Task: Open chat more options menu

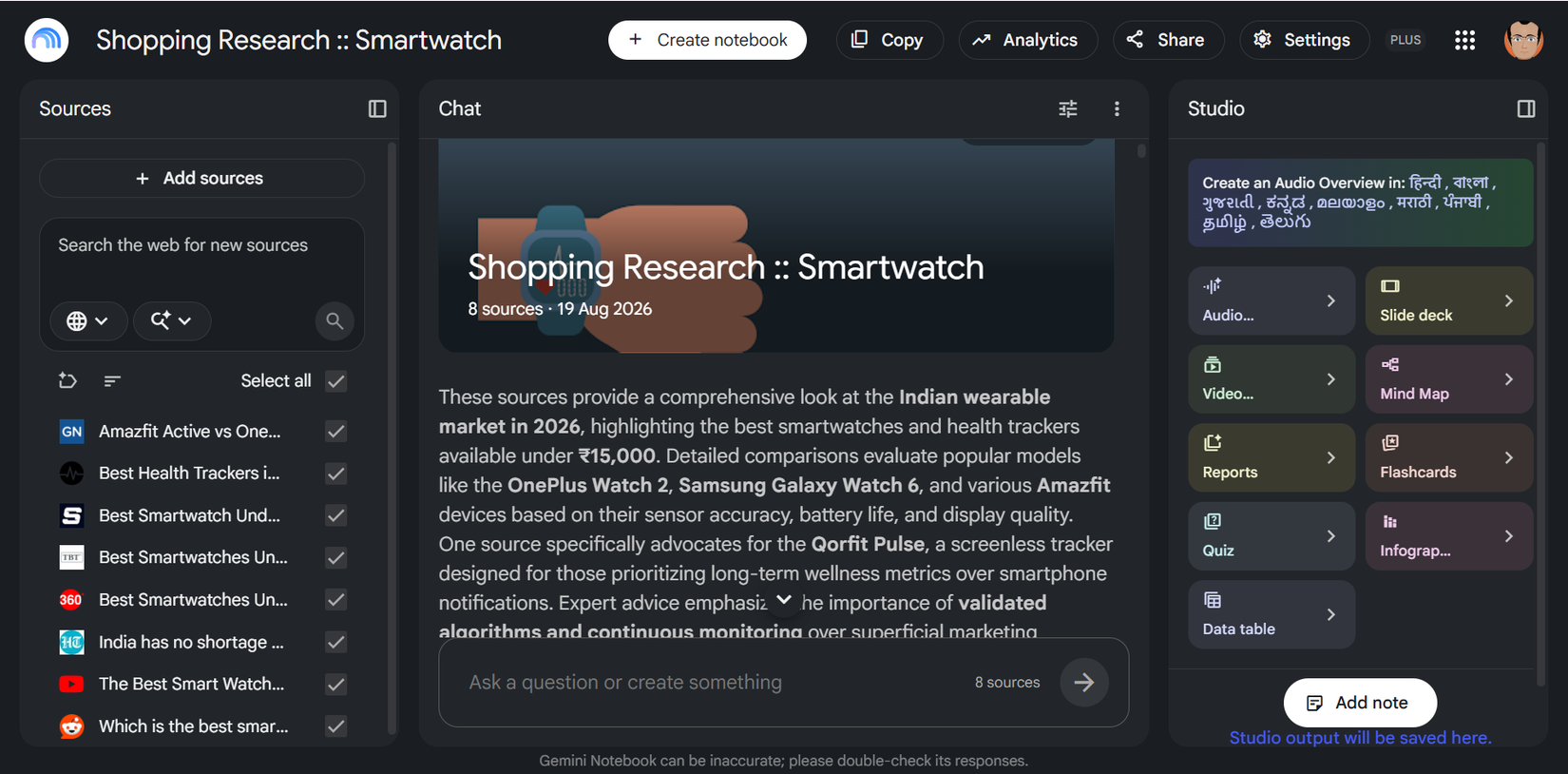Action: (1117, 108)
